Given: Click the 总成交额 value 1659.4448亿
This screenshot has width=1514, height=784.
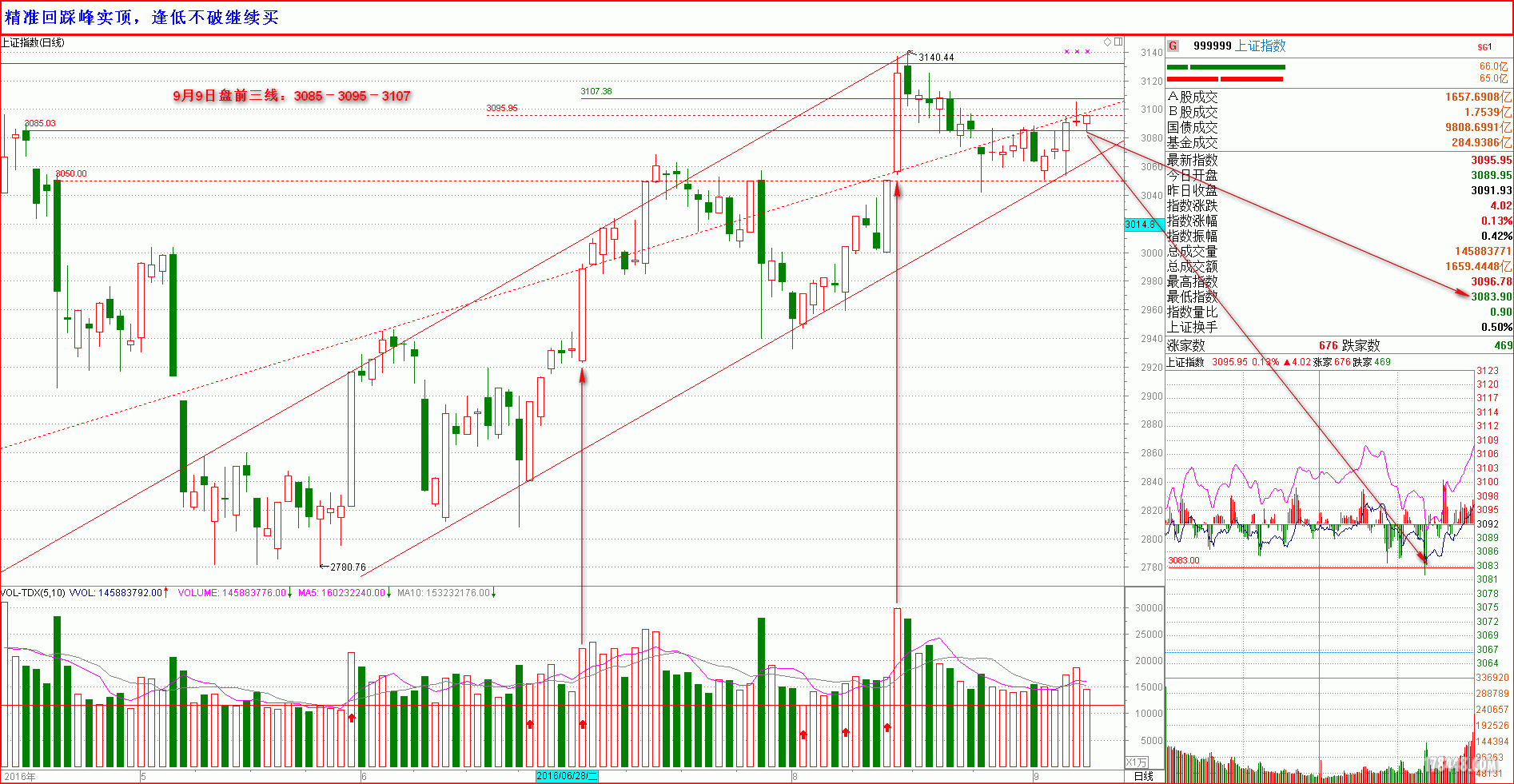Looking at the screenshot, I should pyautogui.click(x=1479, y=266).
